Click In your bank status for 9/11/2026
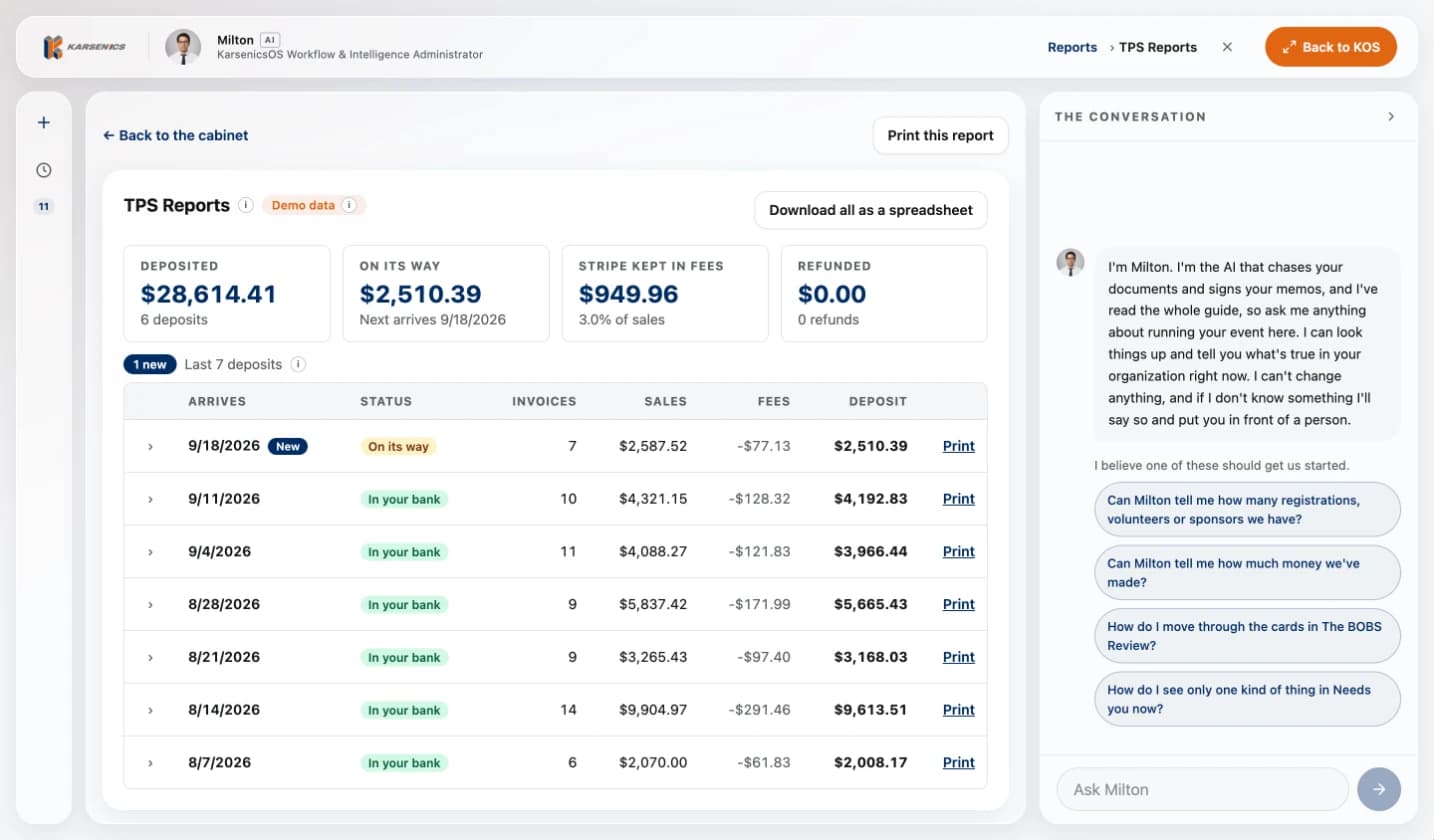Image resolution: width=1434 pixels, height=840 pixels. click(x=404, y=499)
